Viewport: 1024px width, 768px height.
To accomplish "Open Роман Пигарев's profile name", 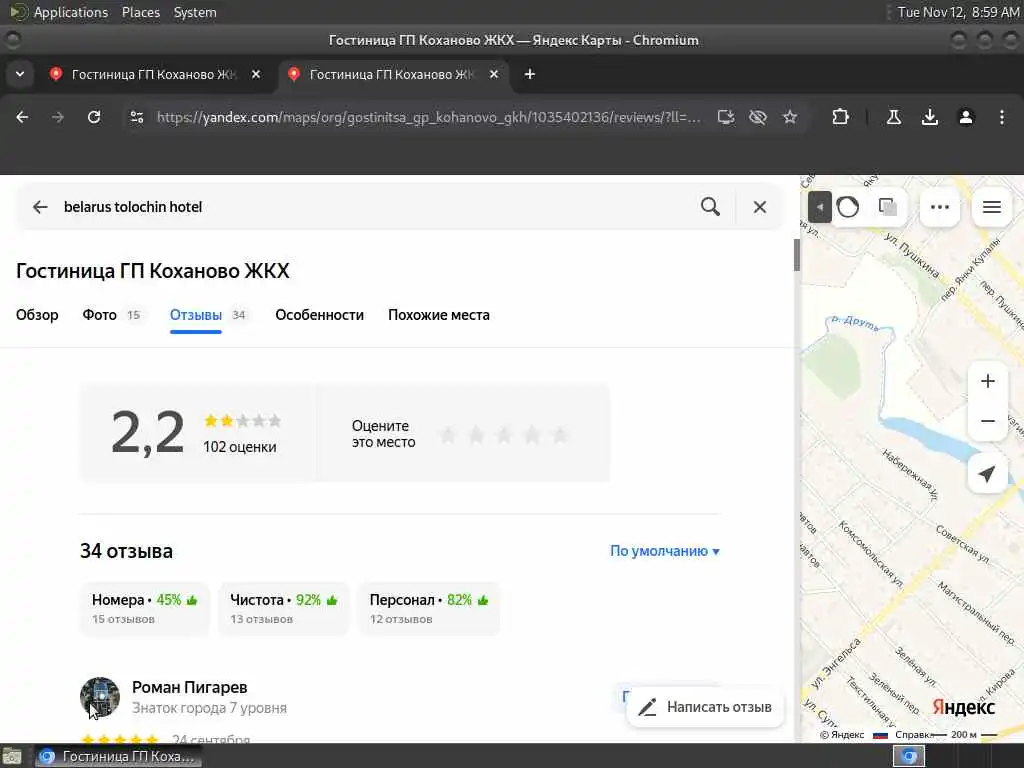I will (x=189, y=687).
